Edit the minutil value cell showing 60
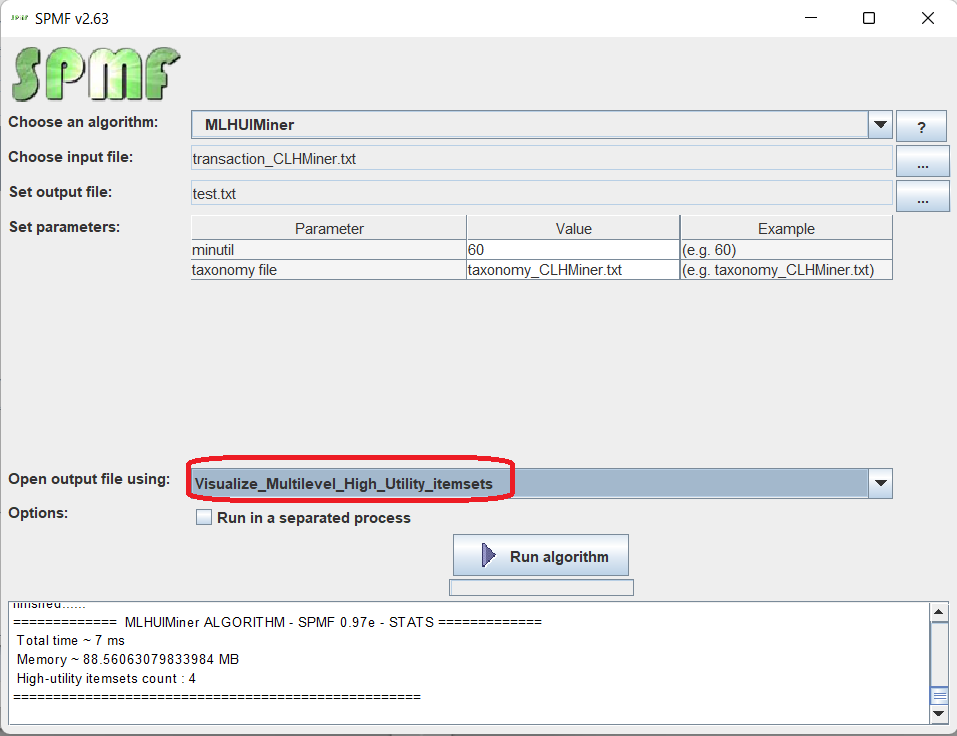Screen dimensions: 957x736 tap(572, 250)
